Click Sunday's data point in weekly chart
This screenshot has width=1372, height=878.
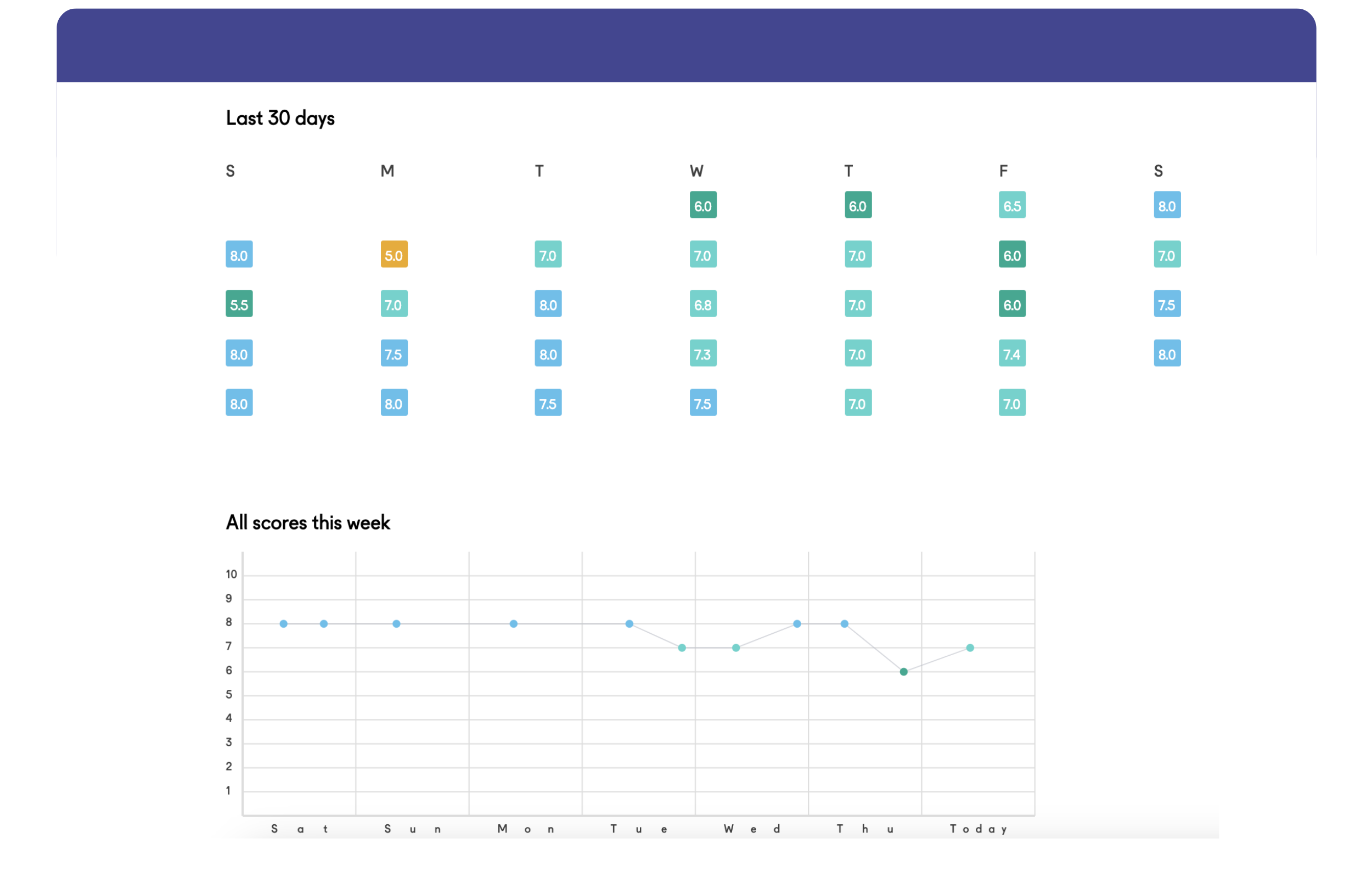396,624
